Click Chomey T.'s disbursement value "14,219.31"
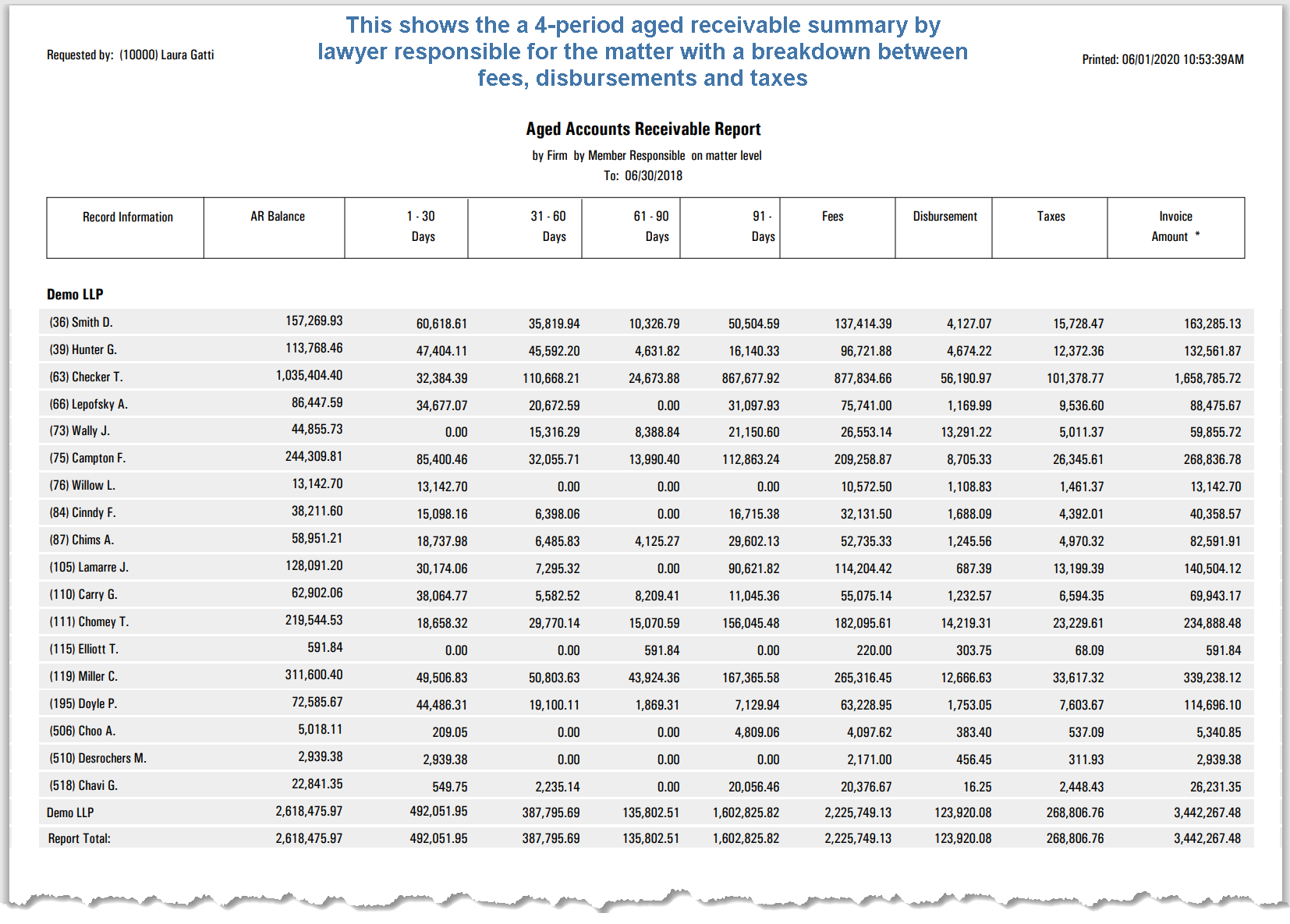 [x=966, y=623]
